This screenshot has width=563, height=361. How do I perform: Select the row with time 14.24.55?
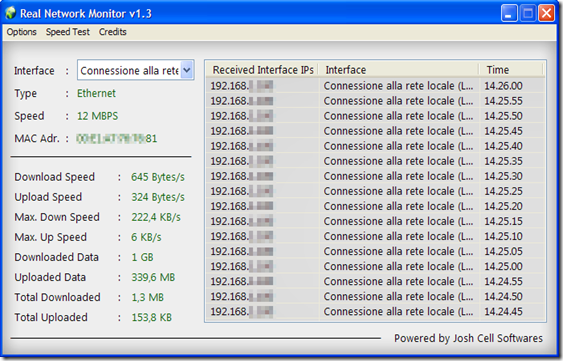coord(375,282)
